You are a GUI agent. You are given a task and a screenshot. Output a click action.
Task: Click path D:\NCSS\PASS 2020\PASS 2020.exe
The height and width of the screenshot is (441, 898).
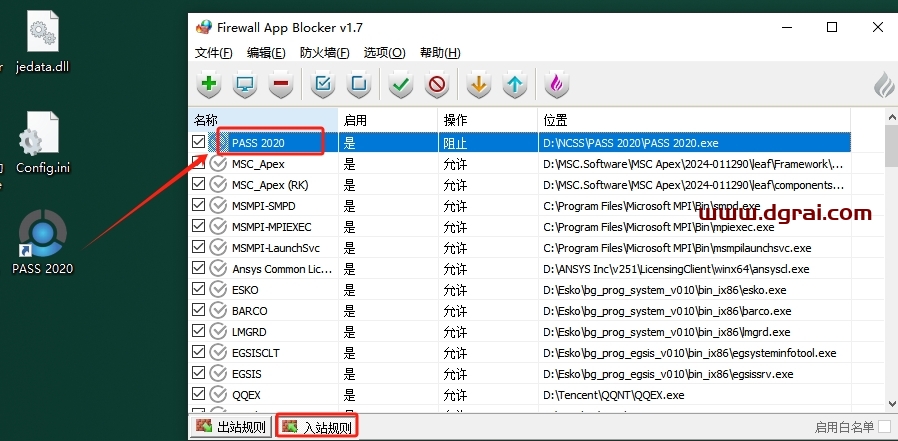(631, 143)
